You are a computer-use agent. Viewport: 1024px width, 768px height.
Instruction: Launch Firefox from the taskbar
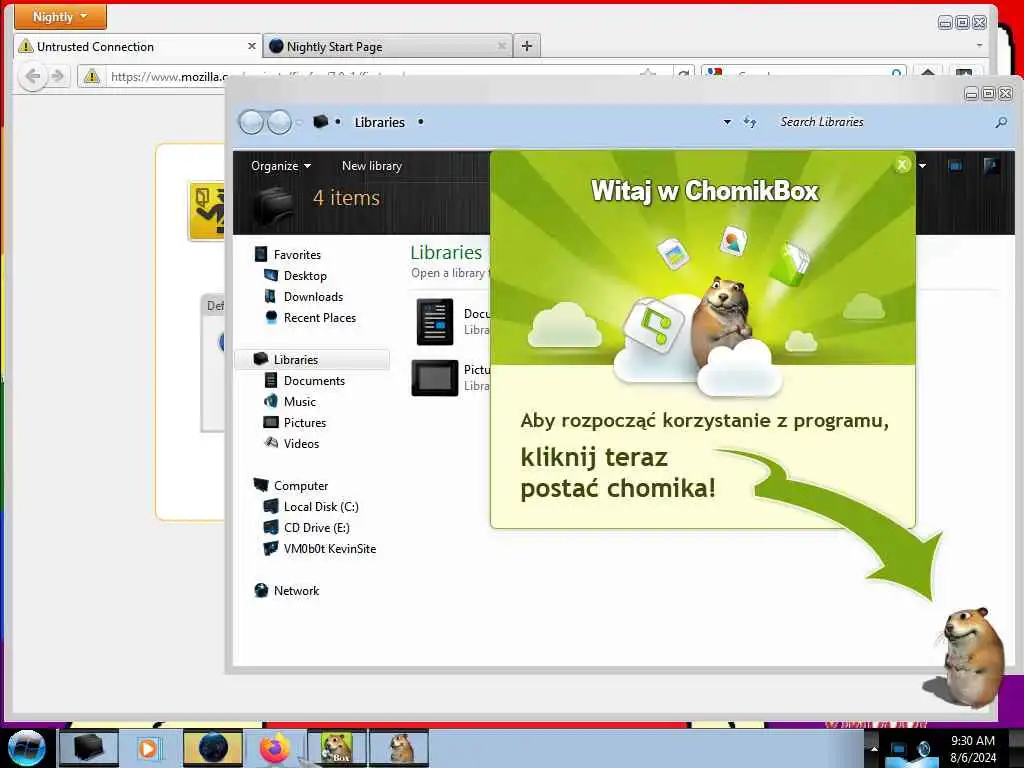274,748
